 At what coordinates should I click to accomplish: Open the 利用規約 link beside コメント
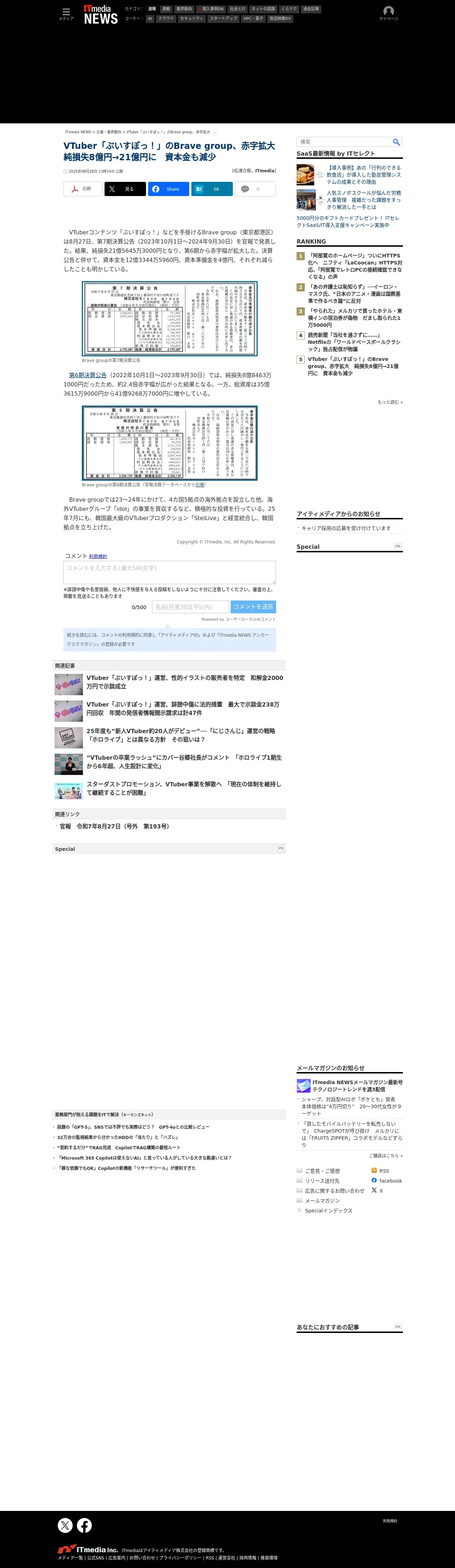[x=98, y=556]
